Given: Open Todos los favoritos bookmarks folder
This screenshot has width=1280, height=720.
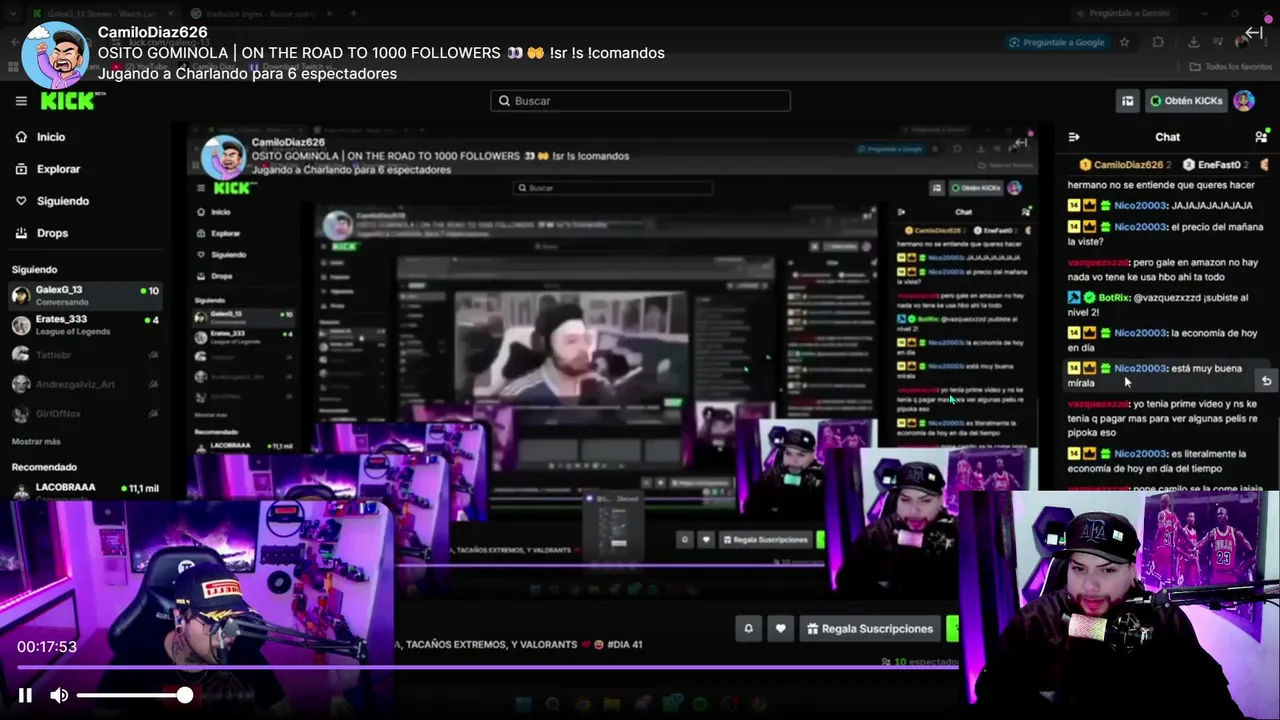Looking at the screenshot, I should click(x=1230, y=67).
